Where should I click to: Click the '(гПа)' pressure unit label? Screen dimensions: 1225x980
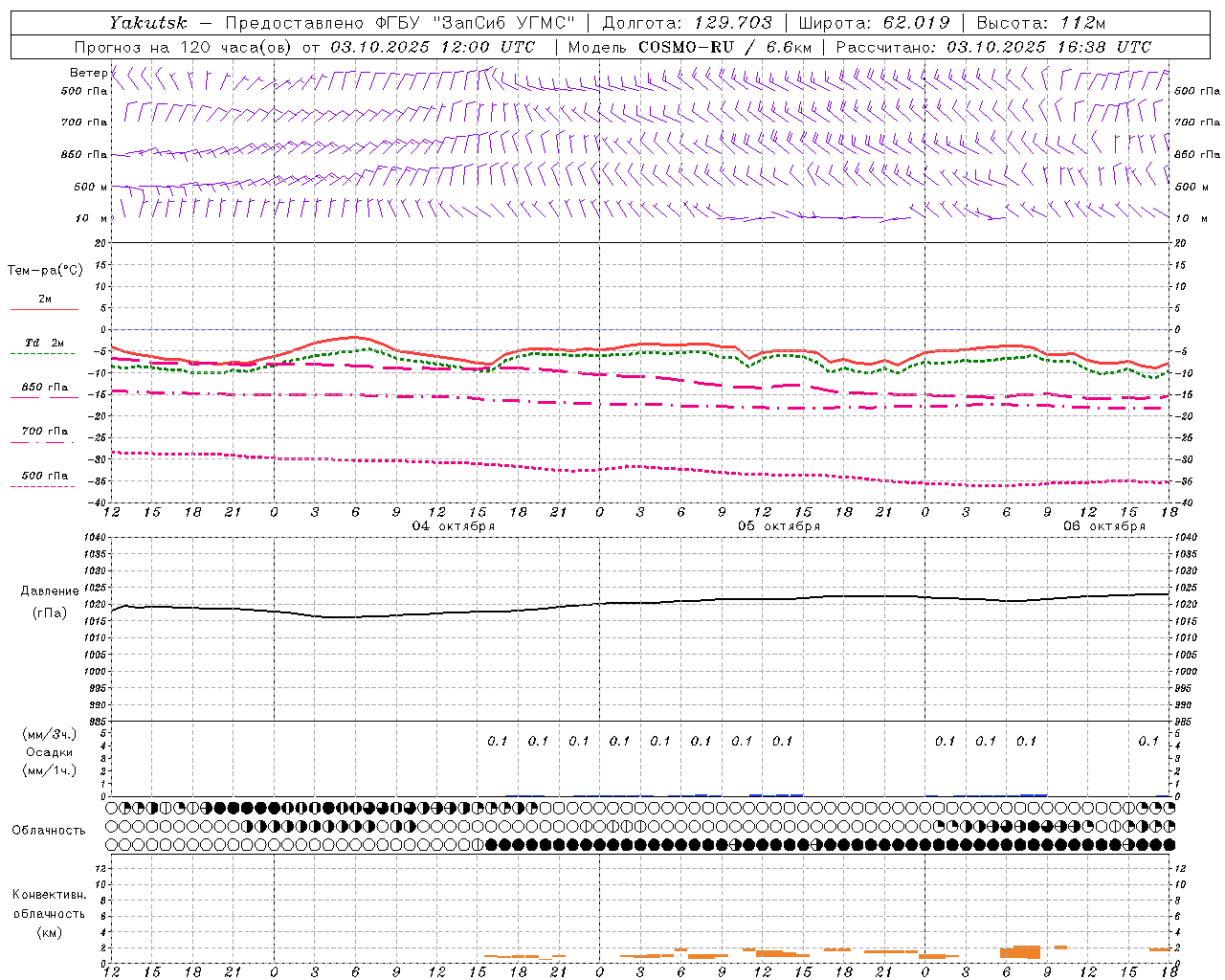coord(50,613)
